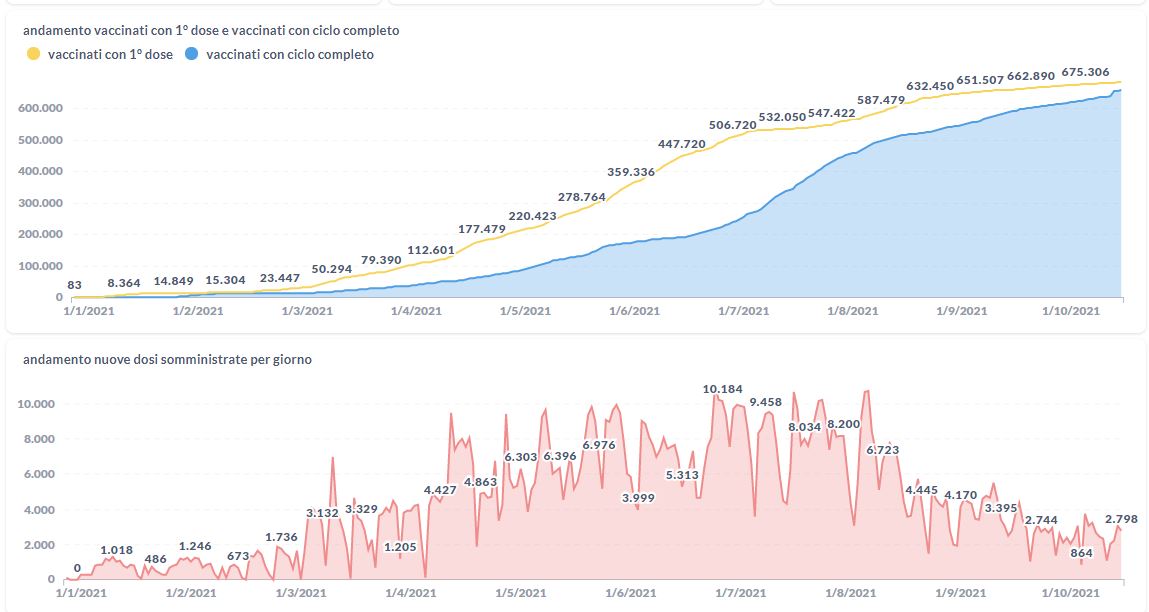This screenshot has height=612, width=1149.
Task: Select the 83 data label at the start of the top chart
Action: [x=75, y=285]
